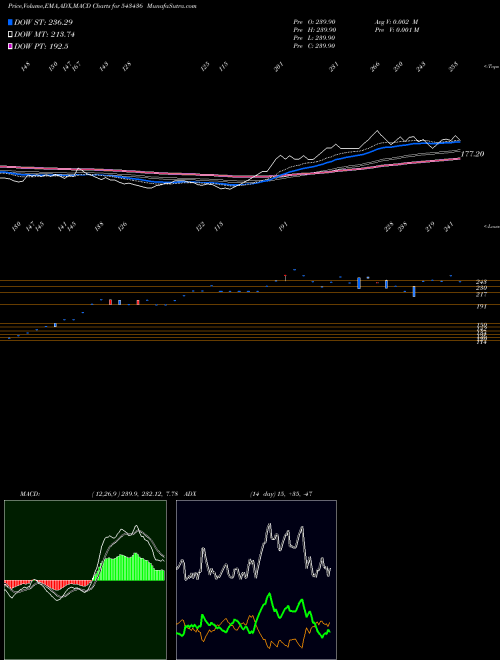Click the Pre L: 239.90 value
This screenshot has height=660, width=500.
pyautogui.click(x=314, y=38)
